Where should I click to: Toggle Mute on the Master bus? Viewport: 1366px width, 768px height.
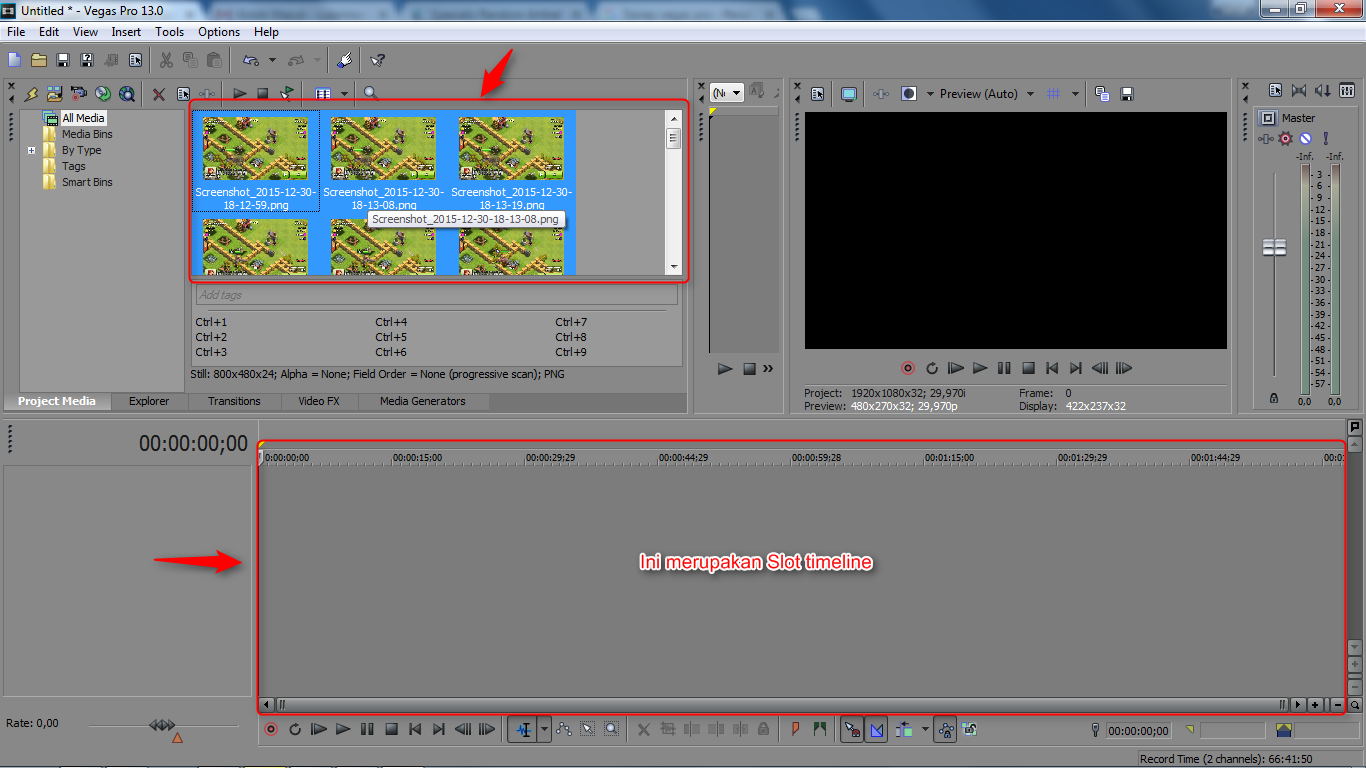(1305, 138)
